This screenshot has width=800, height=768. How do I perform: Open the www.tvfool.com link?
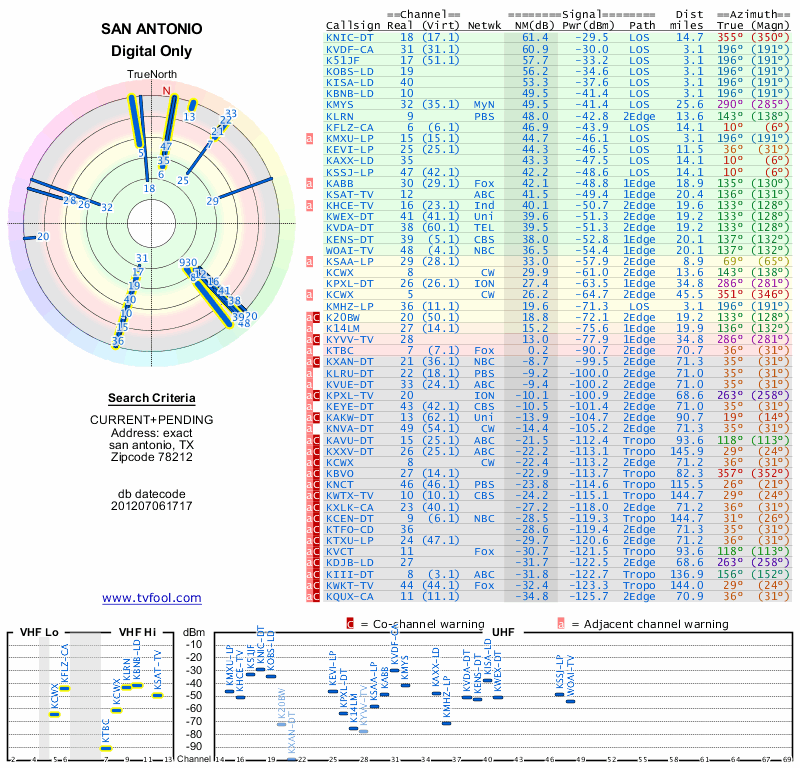coord(152,598)
